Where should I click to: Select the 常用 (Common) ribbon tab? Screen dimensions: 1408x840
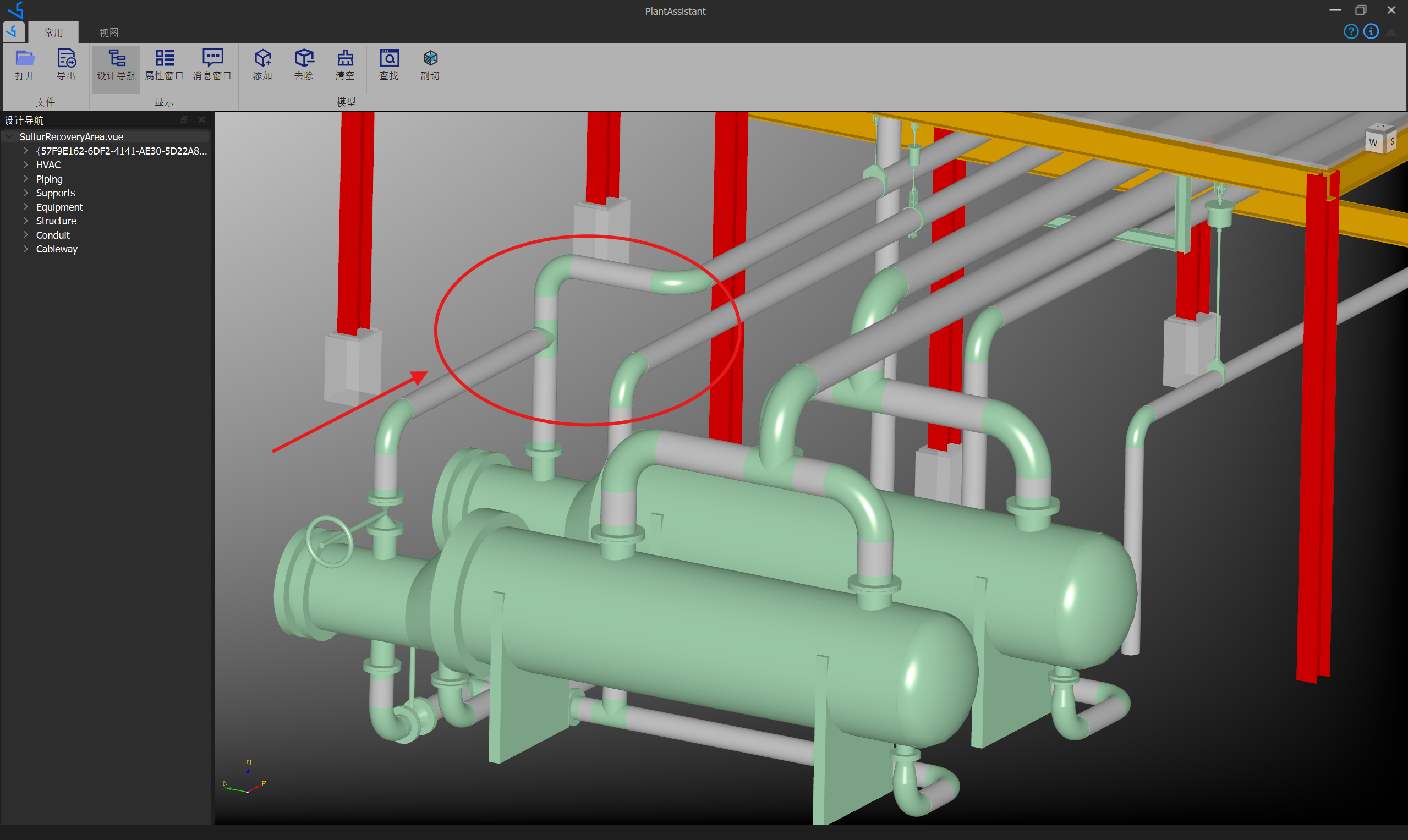click(x=54, y=32)
